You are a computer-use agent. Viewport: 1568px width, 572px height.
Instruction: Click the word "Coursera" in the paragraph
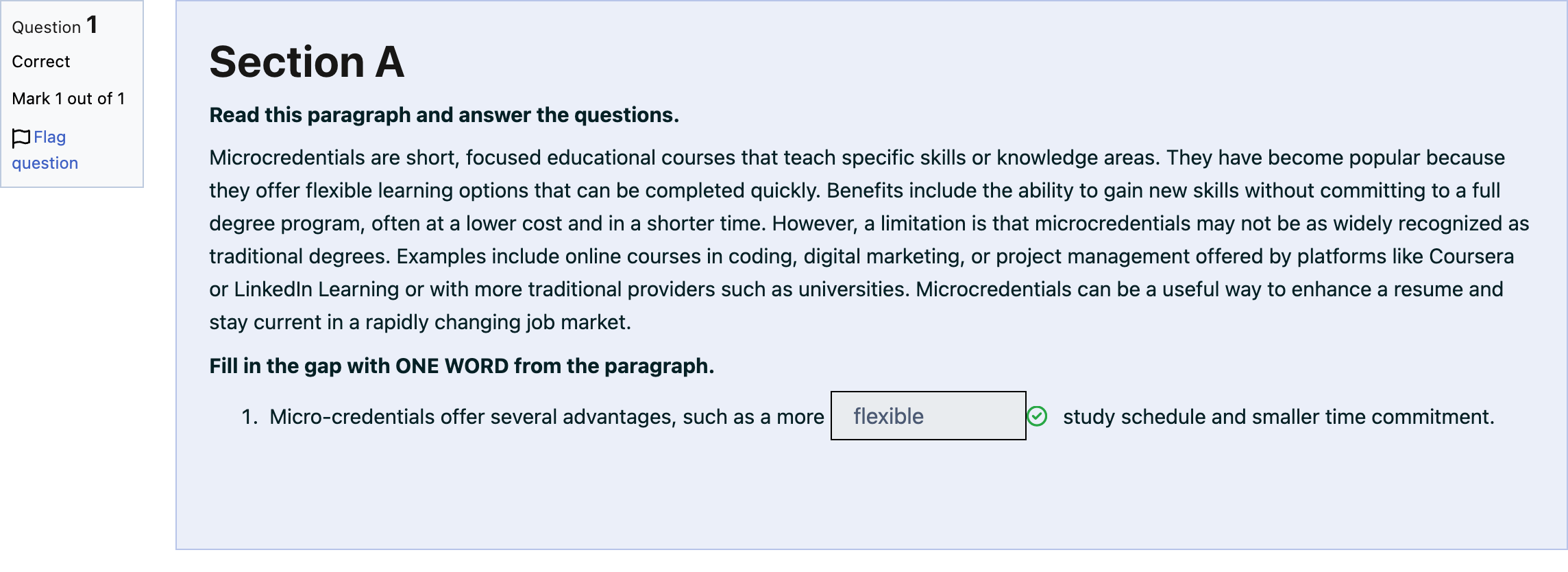pos(1471,257)
